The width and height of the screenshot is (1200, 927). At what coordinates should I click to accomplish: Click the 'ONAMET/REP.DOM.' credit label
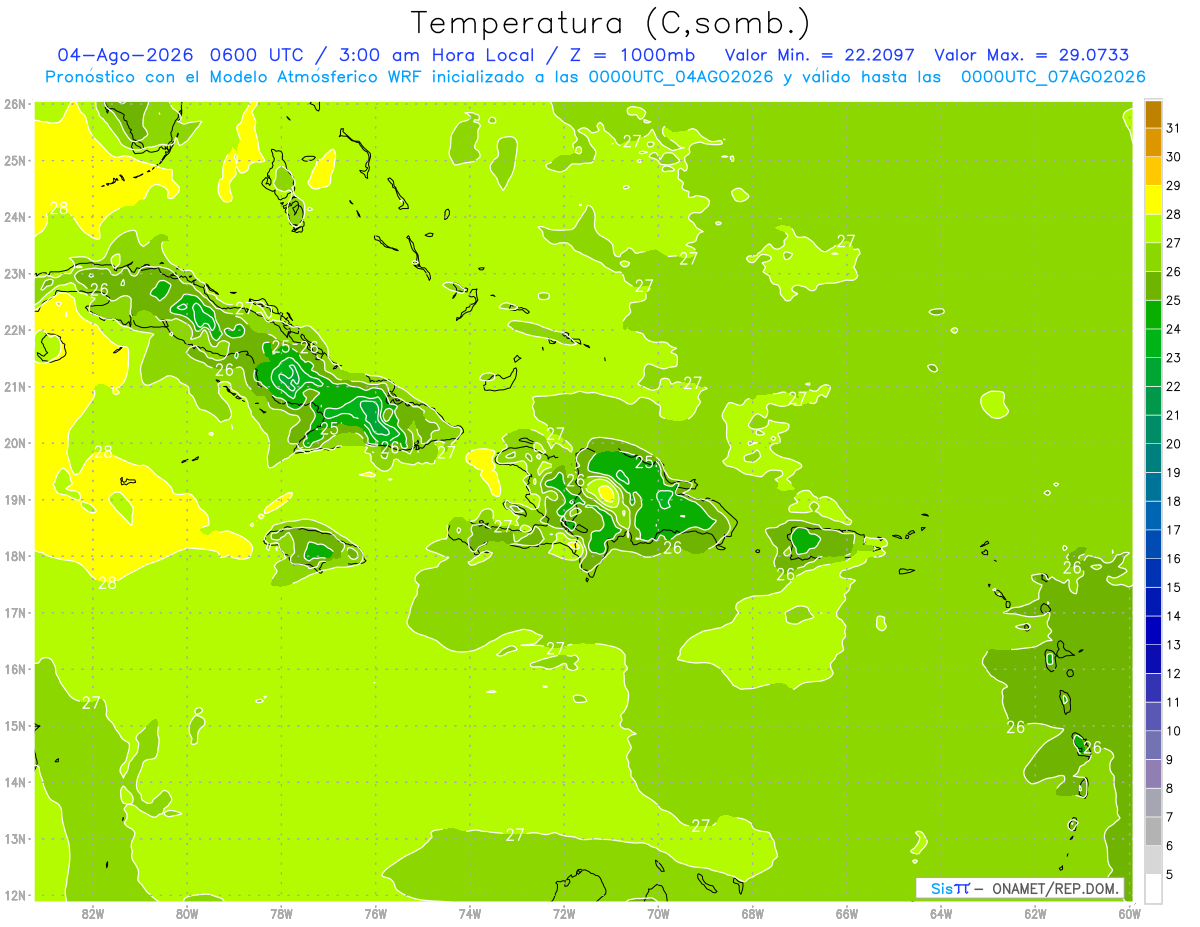(x=1057, y=888)
